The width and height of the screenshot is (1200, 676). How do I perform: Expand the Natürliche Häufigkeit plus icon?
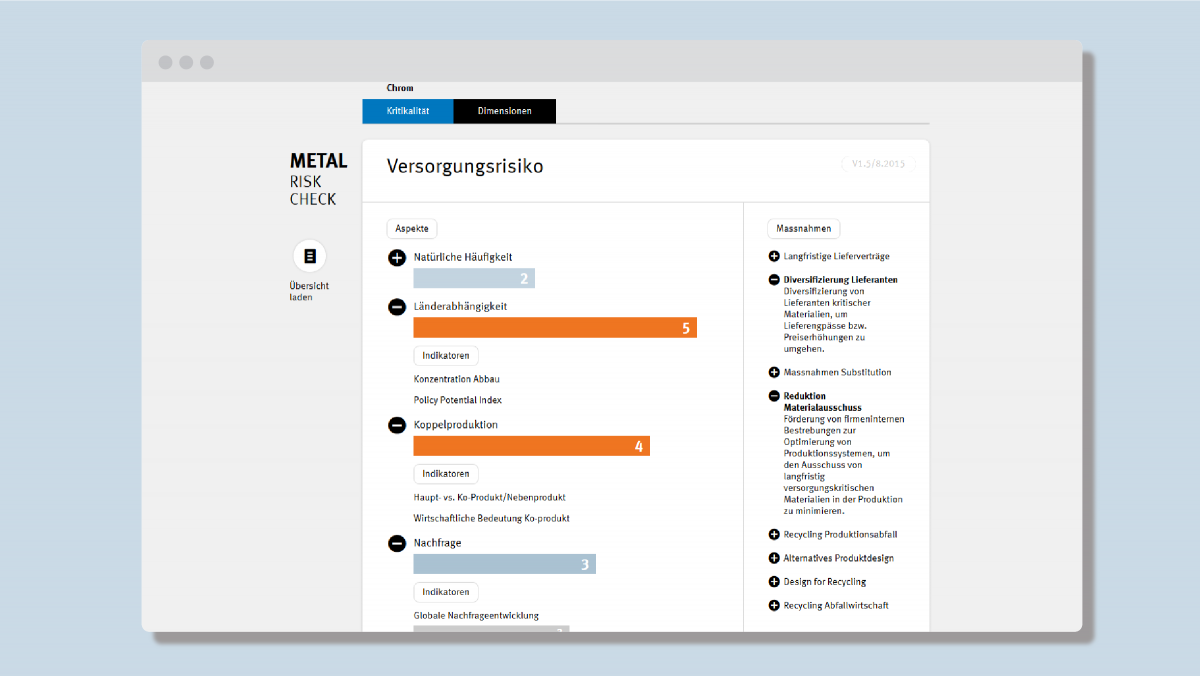[x=397, y=258]
